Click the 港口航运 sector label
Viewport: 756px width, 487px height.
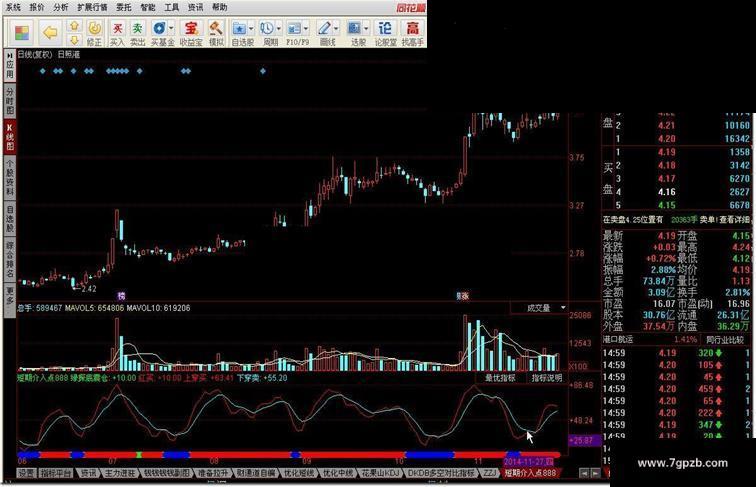(618, 339)
